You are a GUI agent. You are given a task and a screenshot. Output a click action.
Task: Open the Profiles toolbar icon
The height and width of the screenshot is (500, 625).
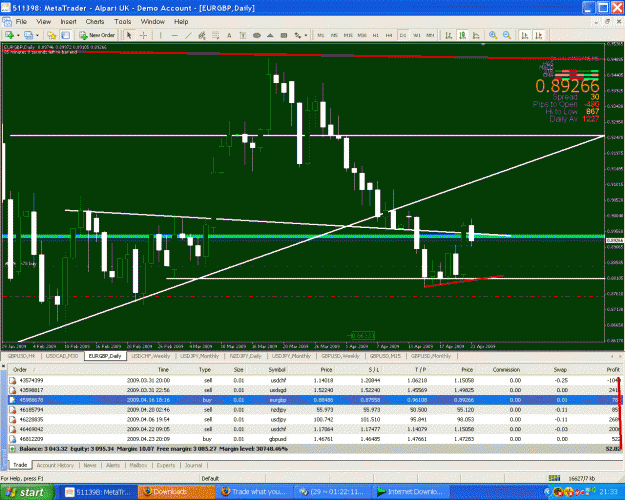pos(28,35)
